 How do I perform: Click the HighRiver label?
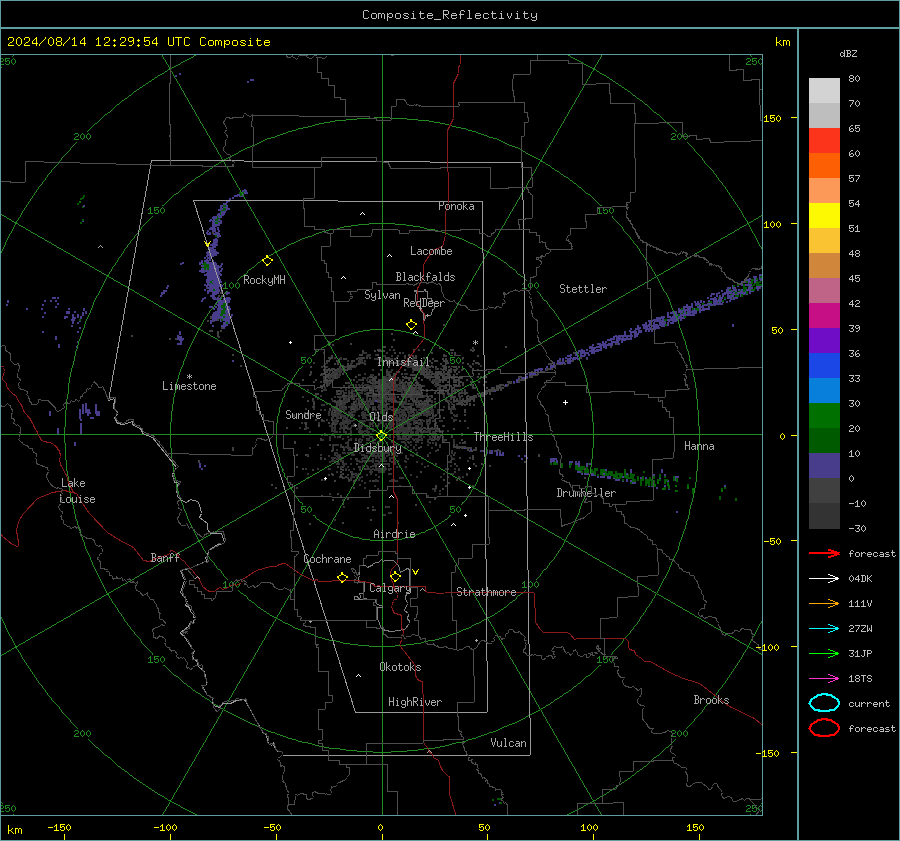[415, 702]
